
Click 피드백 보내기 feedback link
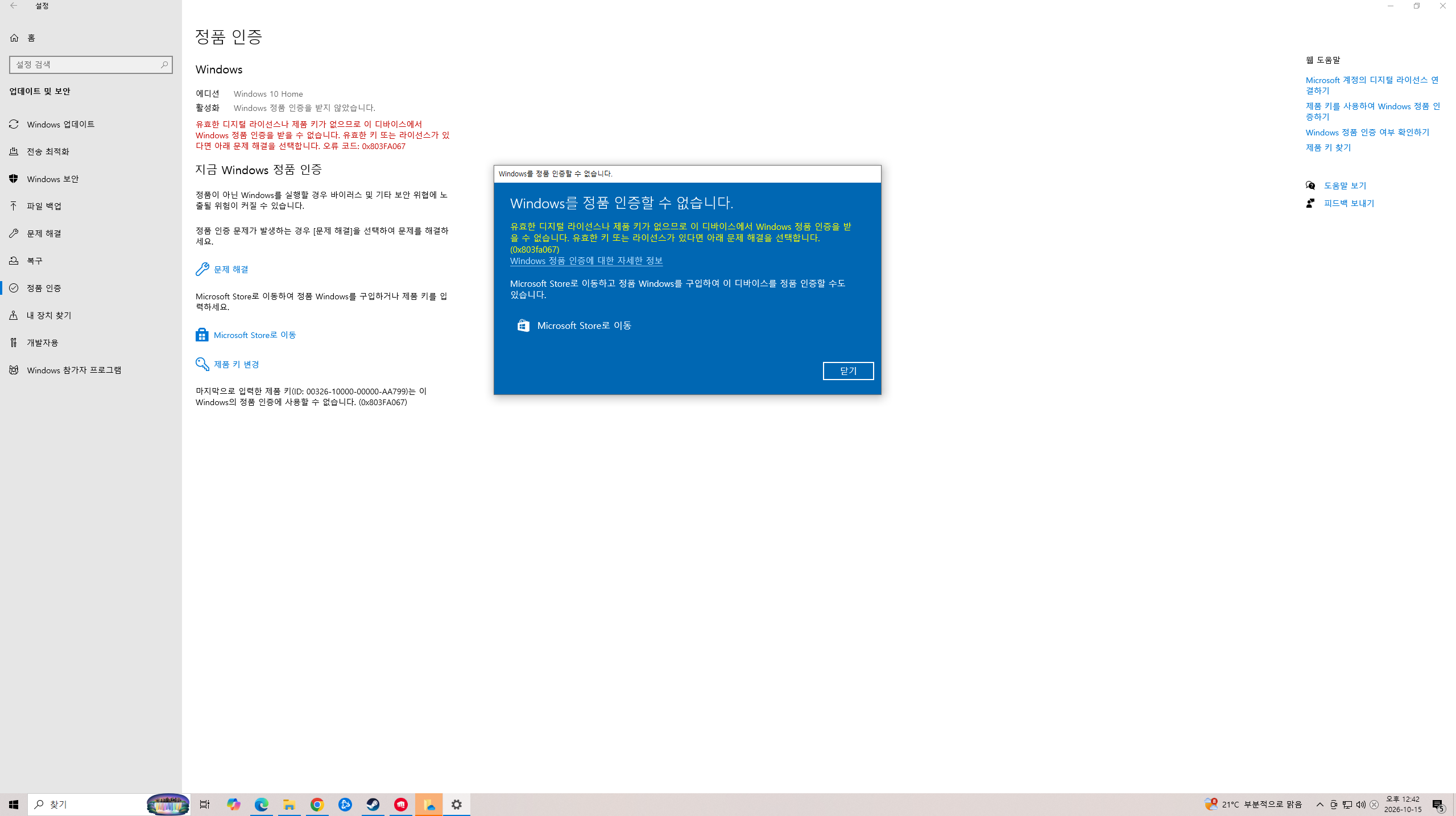1349,203
